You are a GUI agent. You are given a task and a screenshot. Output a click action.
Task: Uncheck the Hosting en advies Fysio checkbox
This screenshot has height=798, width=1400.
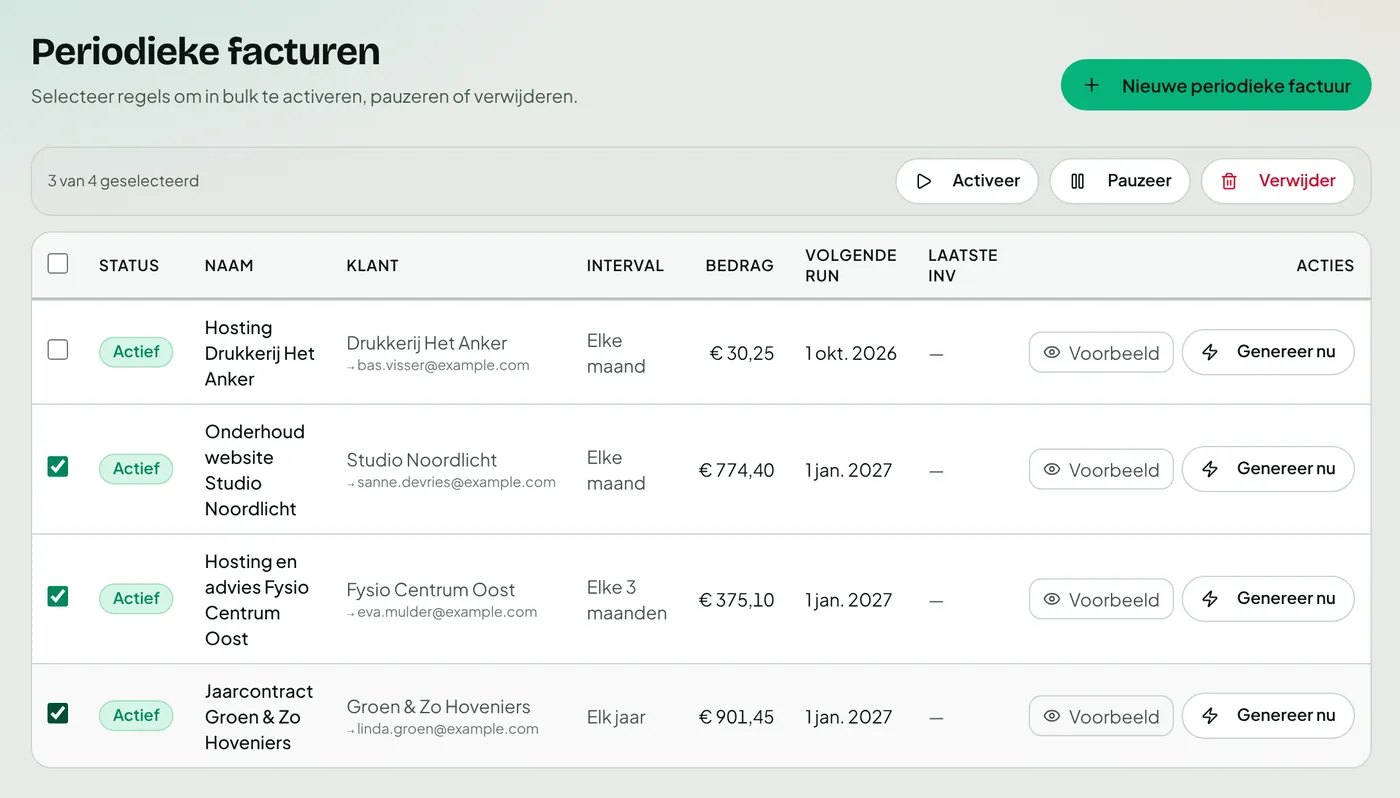(58, 597)
